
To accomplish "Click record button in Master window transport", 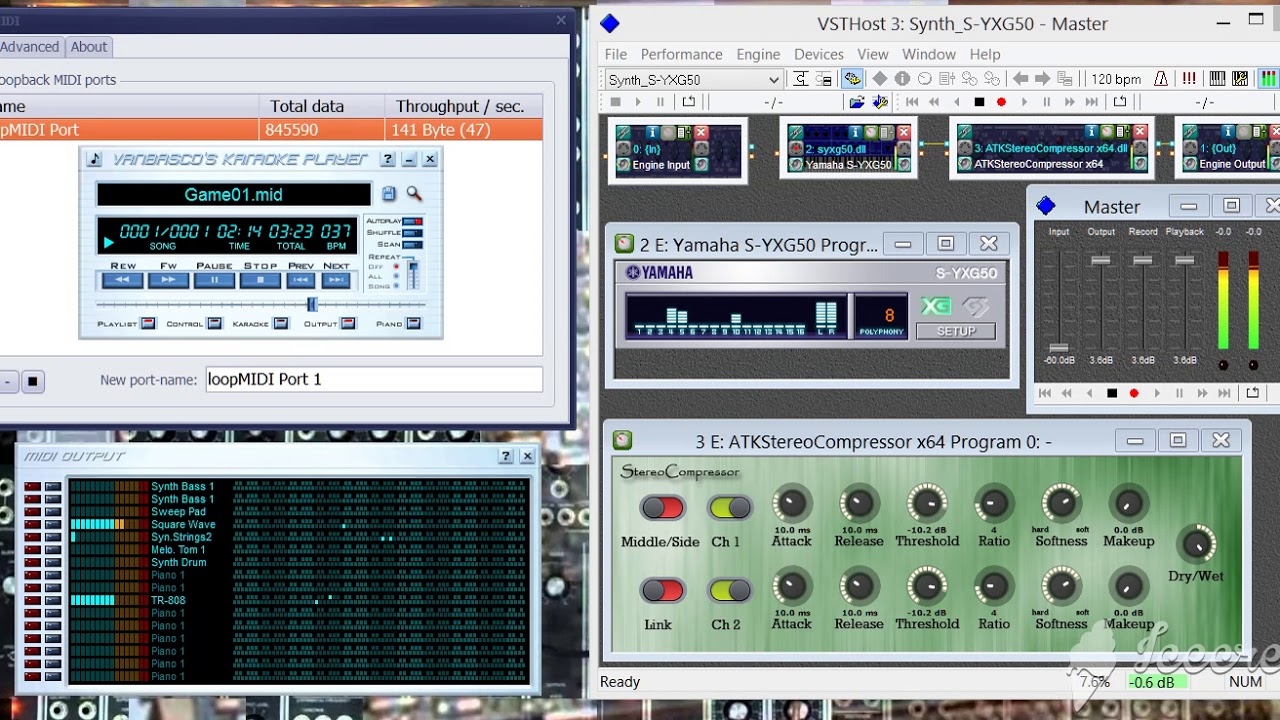I will pyautogui.click(x=1134, y=394).
